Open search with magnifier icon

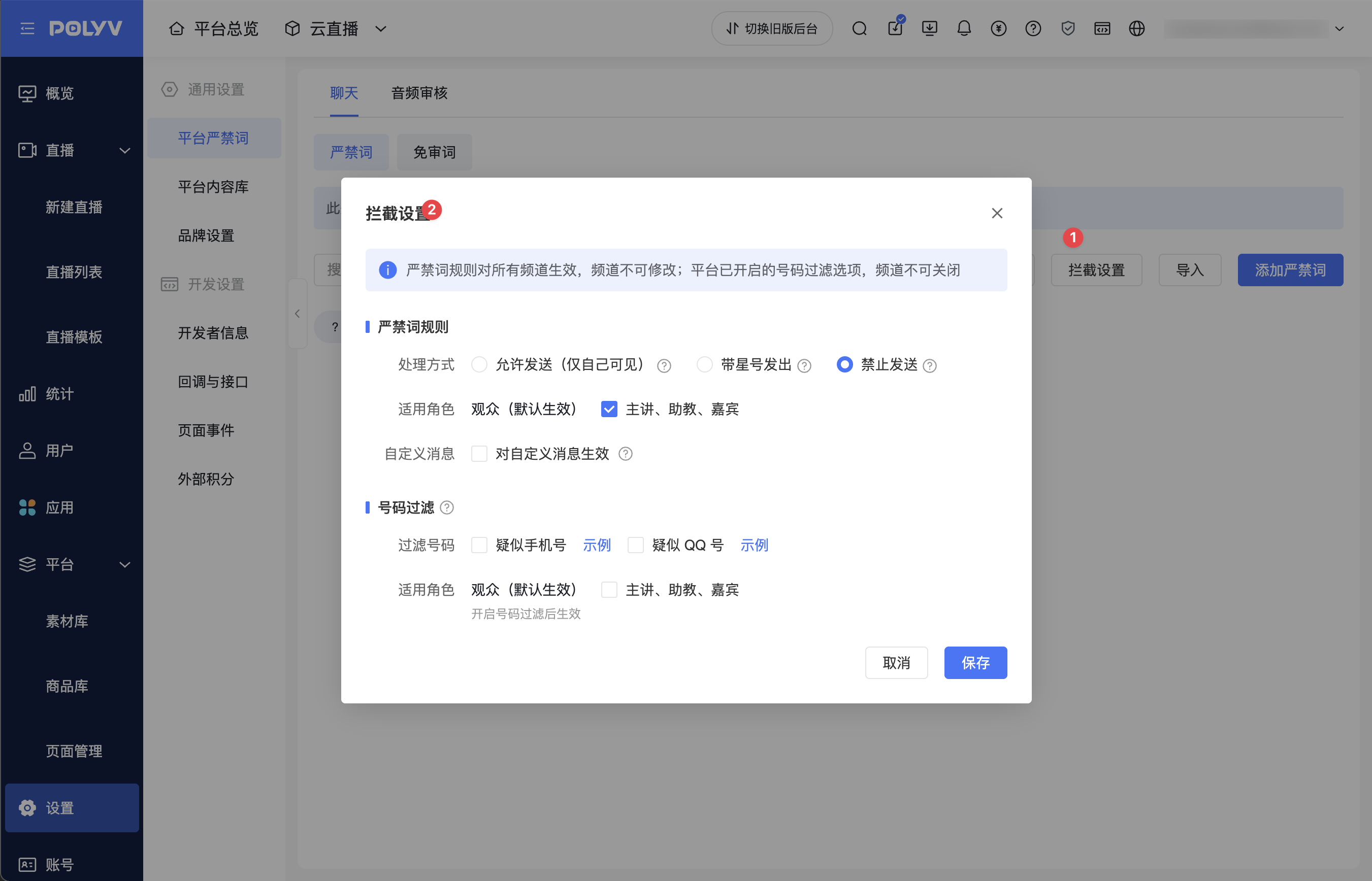point(859,28)
